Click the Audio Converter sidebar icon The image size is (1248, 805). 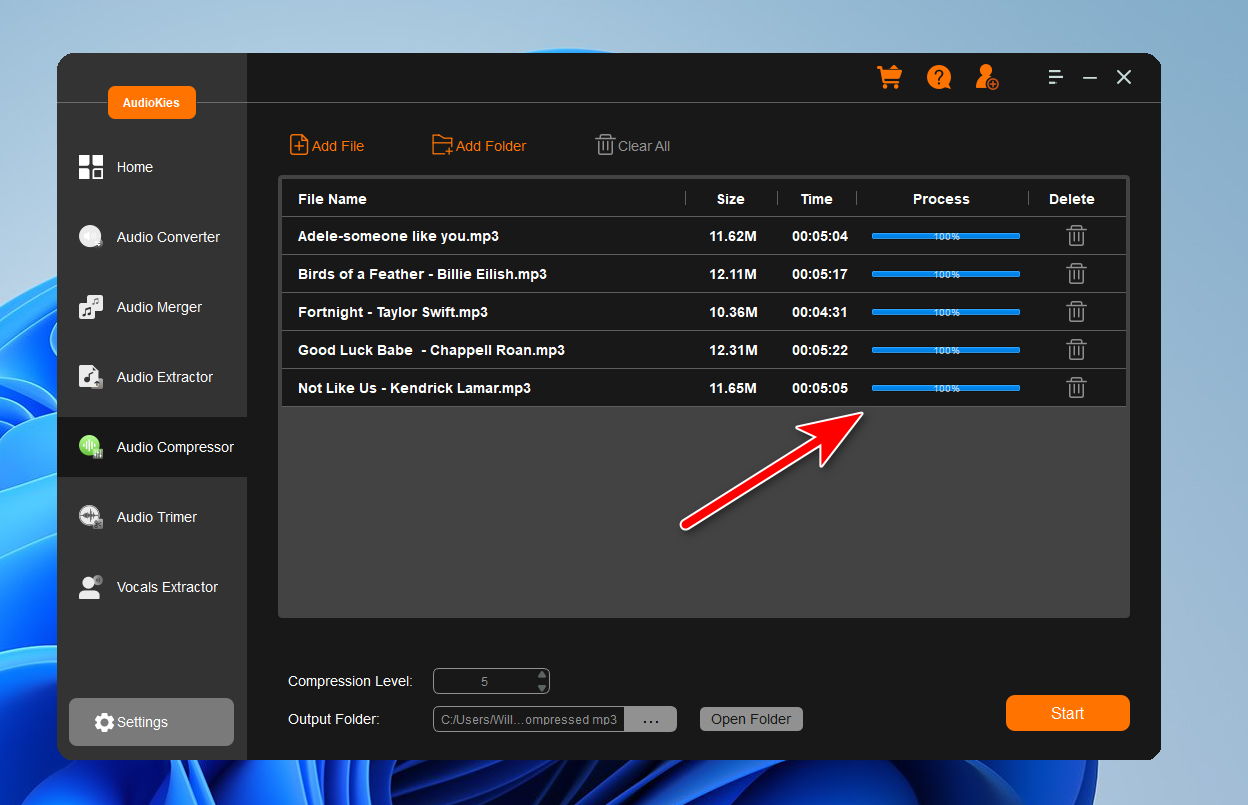pyautogui.click(x=91, y=237)
